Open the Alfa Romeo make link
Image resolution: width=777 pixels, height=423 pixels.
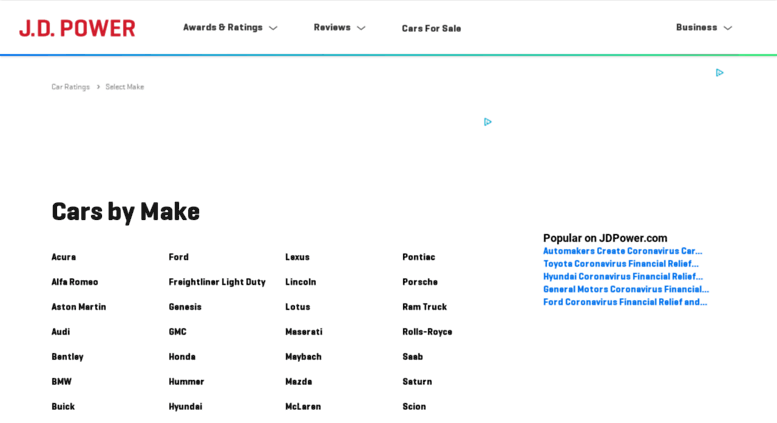click(x=75, y=282)
